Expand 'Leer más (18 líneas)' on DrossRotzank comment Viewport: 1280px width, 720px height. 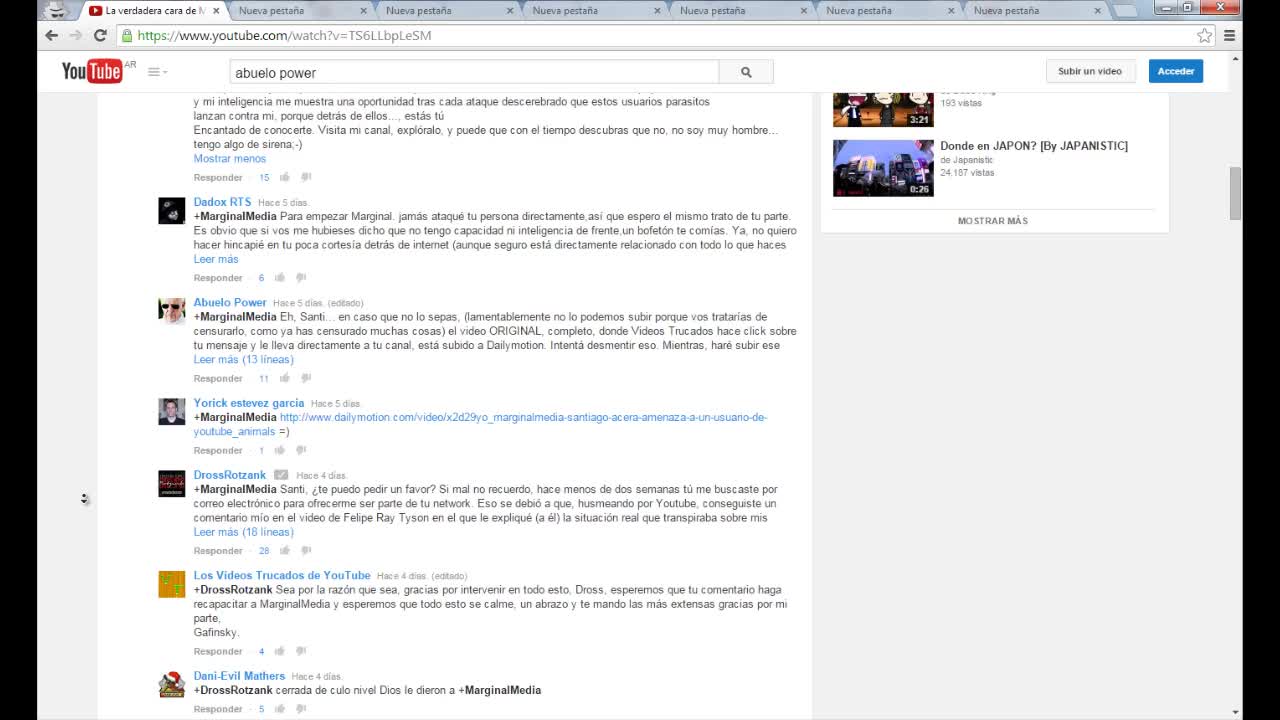(x=243, y=532)
